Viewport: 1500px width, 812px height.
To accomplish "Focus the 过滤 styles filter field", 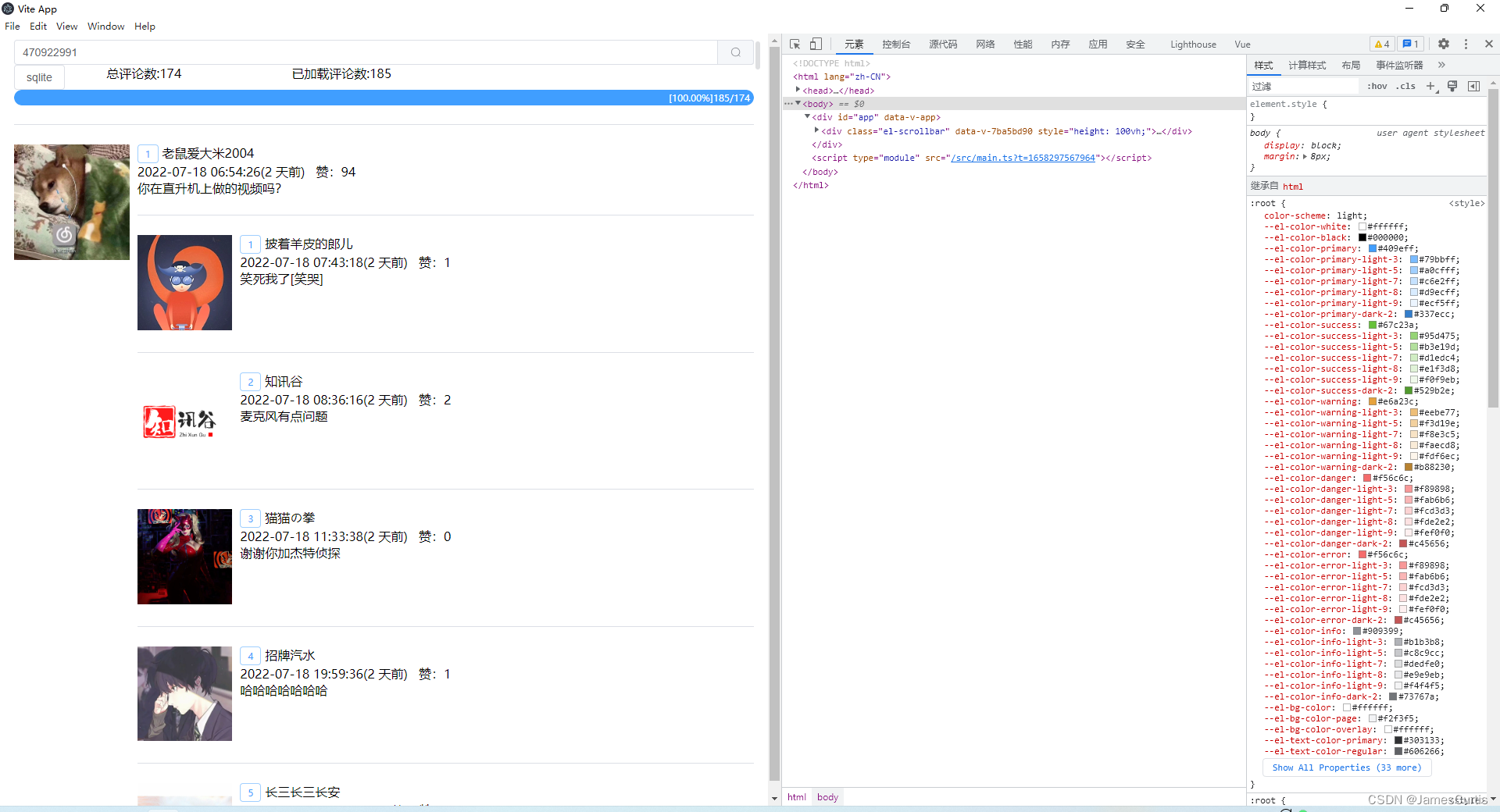I will point(1303,86).
